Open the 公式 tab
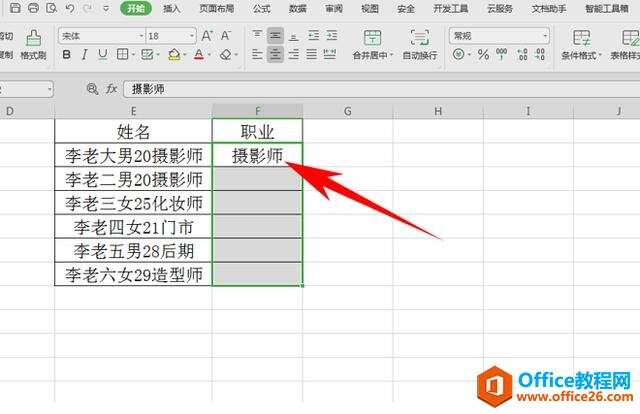This screenshot has width=640, height=414. coord(261,8)
